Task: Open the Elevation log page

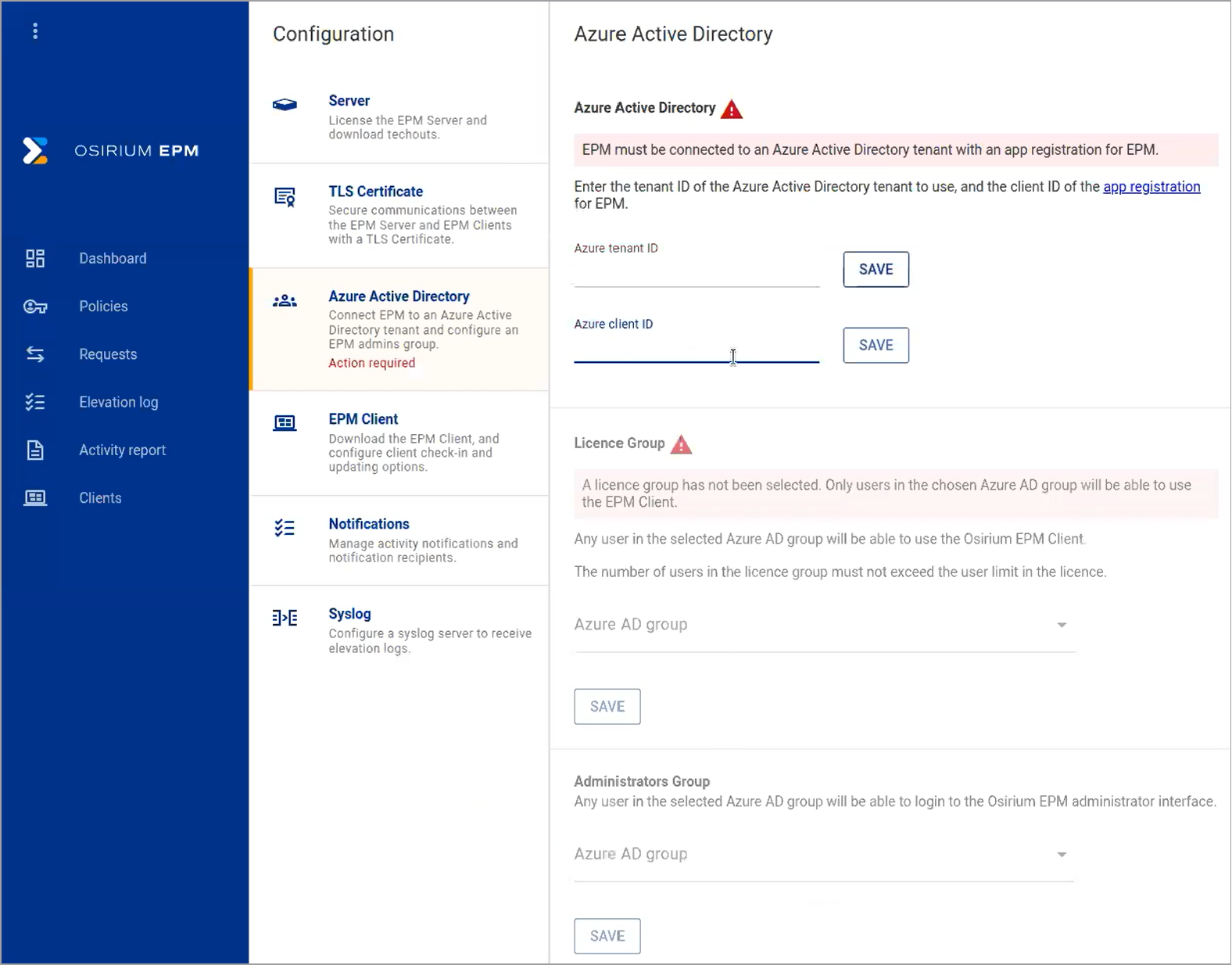Action: coord(118,402)
